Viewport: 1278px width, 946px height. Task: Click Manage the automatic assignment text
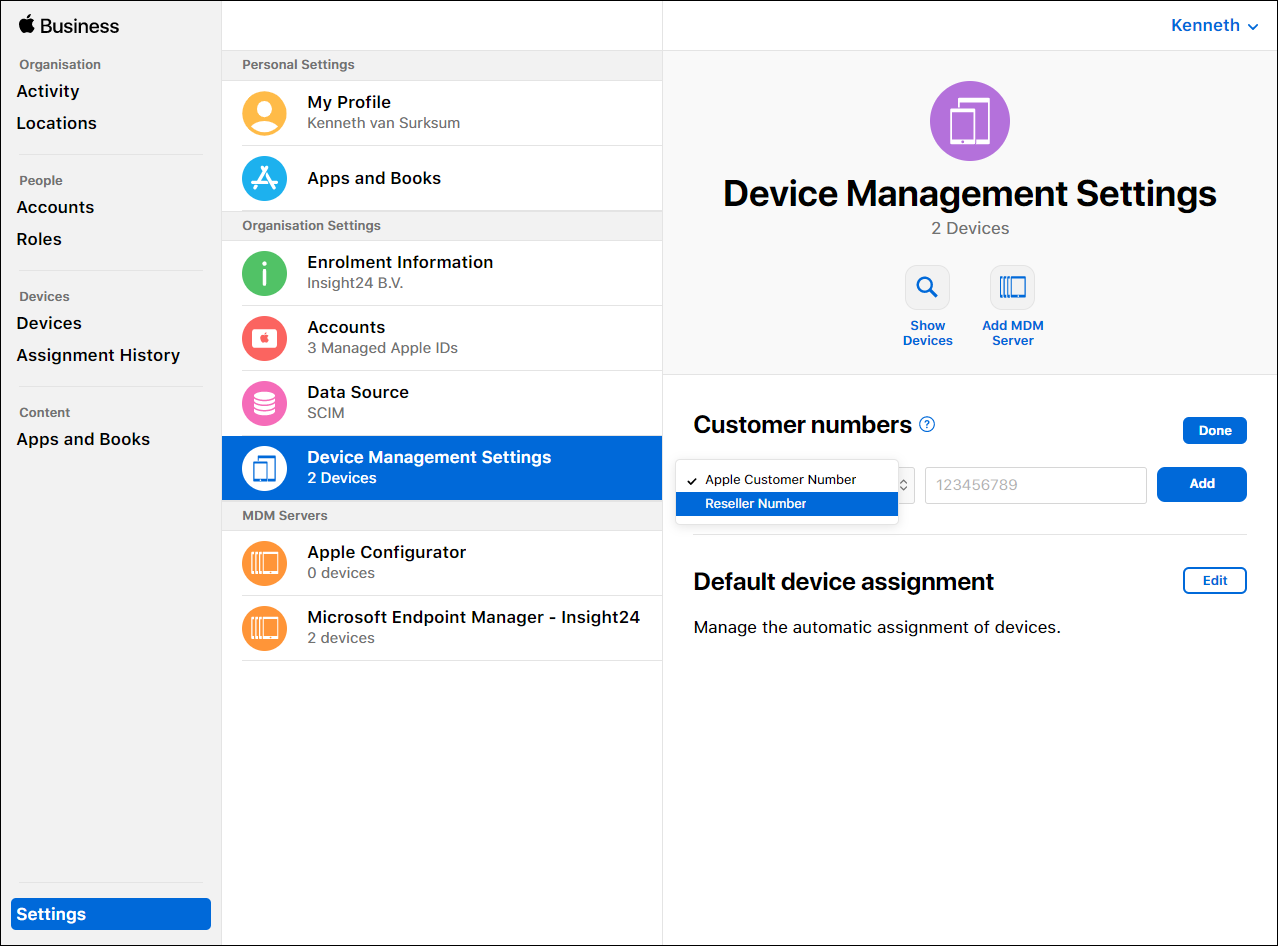coord(877,628)
